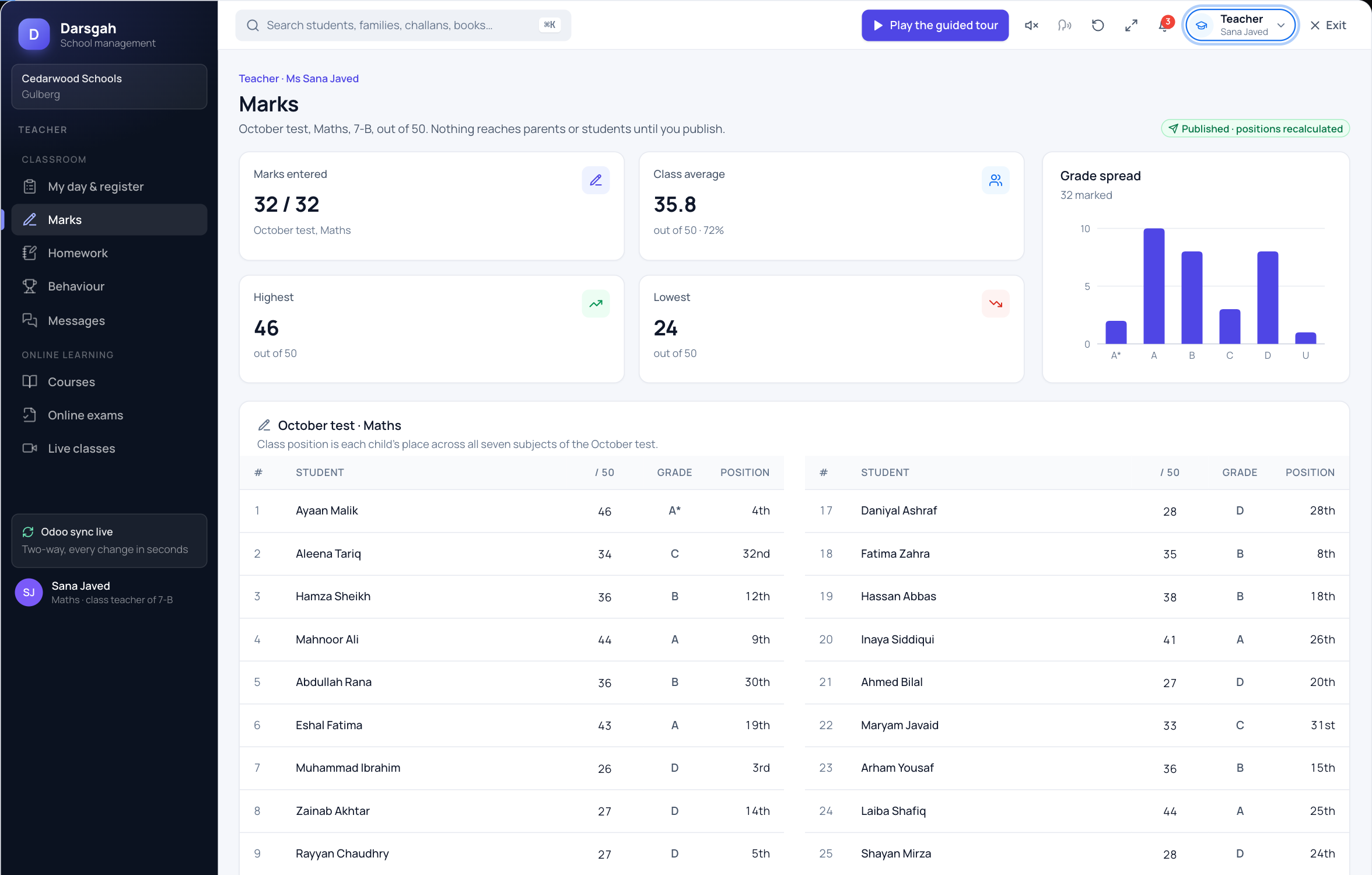The height and width of the screenshot is (875, 1372).
Task: Toggle the voice narration icon
Action: click(1065, 25)
